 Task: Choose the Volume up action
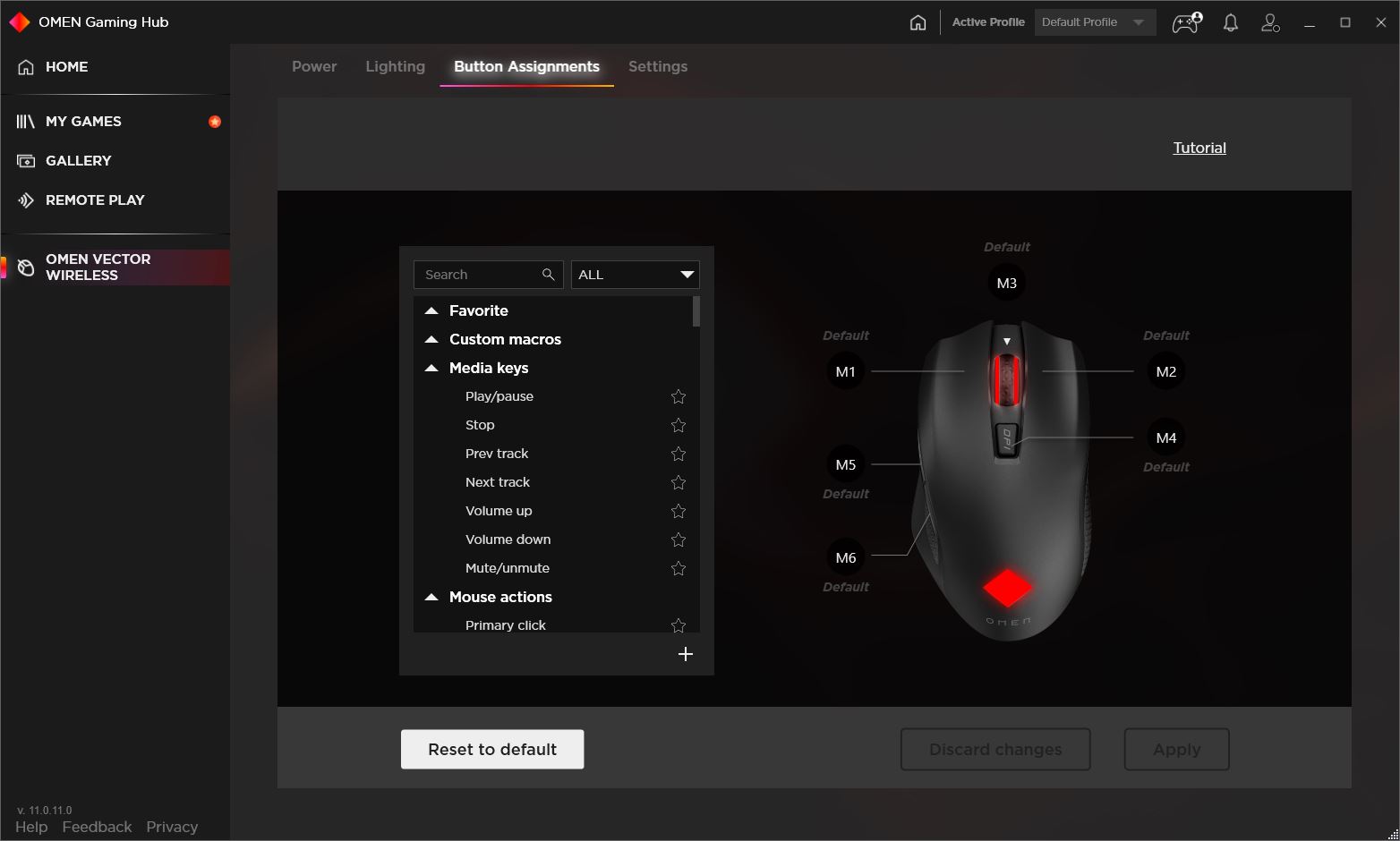tap(499, 511)
